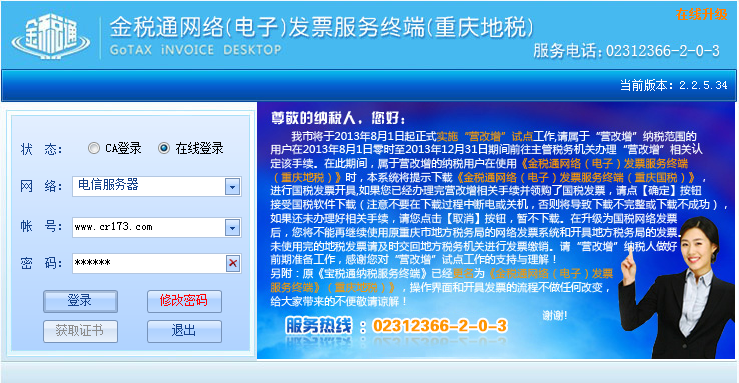Click the saleswoman picture in announcement
This screenshot has height=383, width=739.
coord(676,287)
